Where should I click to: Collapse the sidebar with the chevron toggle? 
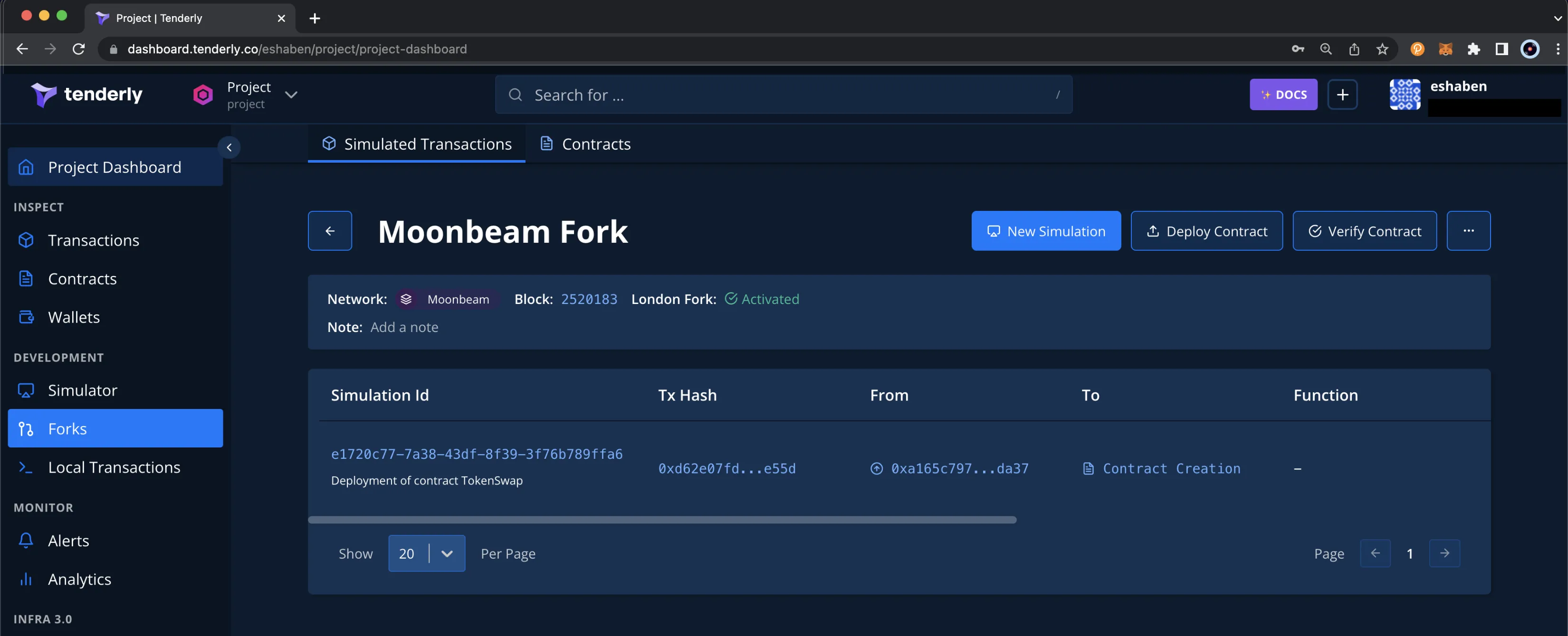point(229,147)
